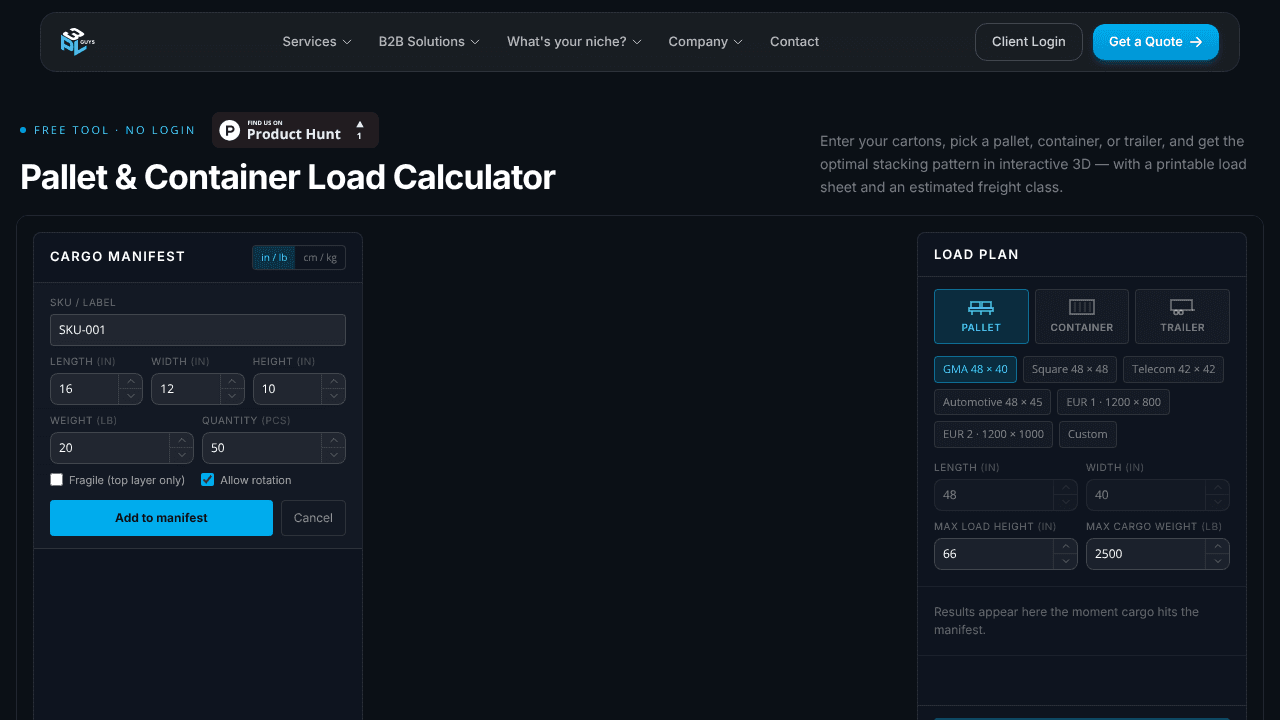The image size is (1280, 720).
Task: Click the Cargo Manifest heading
Action: click(118, 257)
